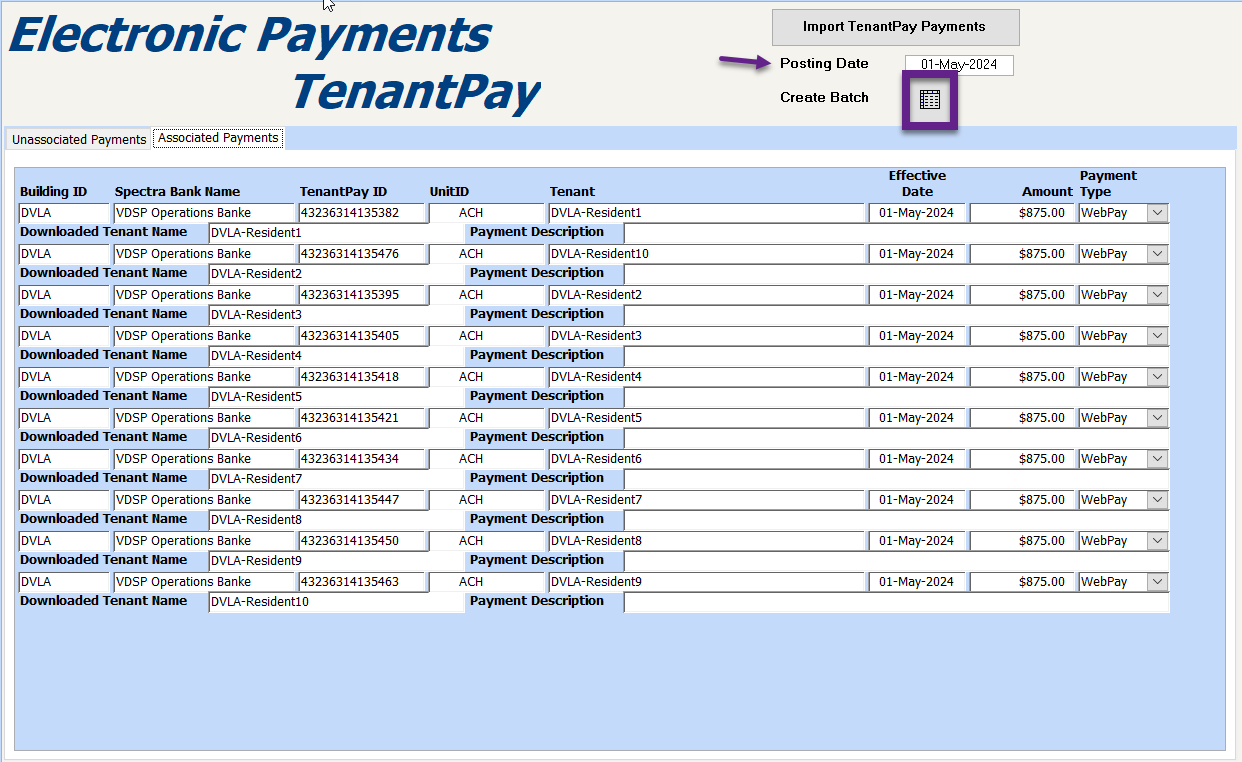
Task: Click Effective Date in 43236314135382 row
Action: 917,213
